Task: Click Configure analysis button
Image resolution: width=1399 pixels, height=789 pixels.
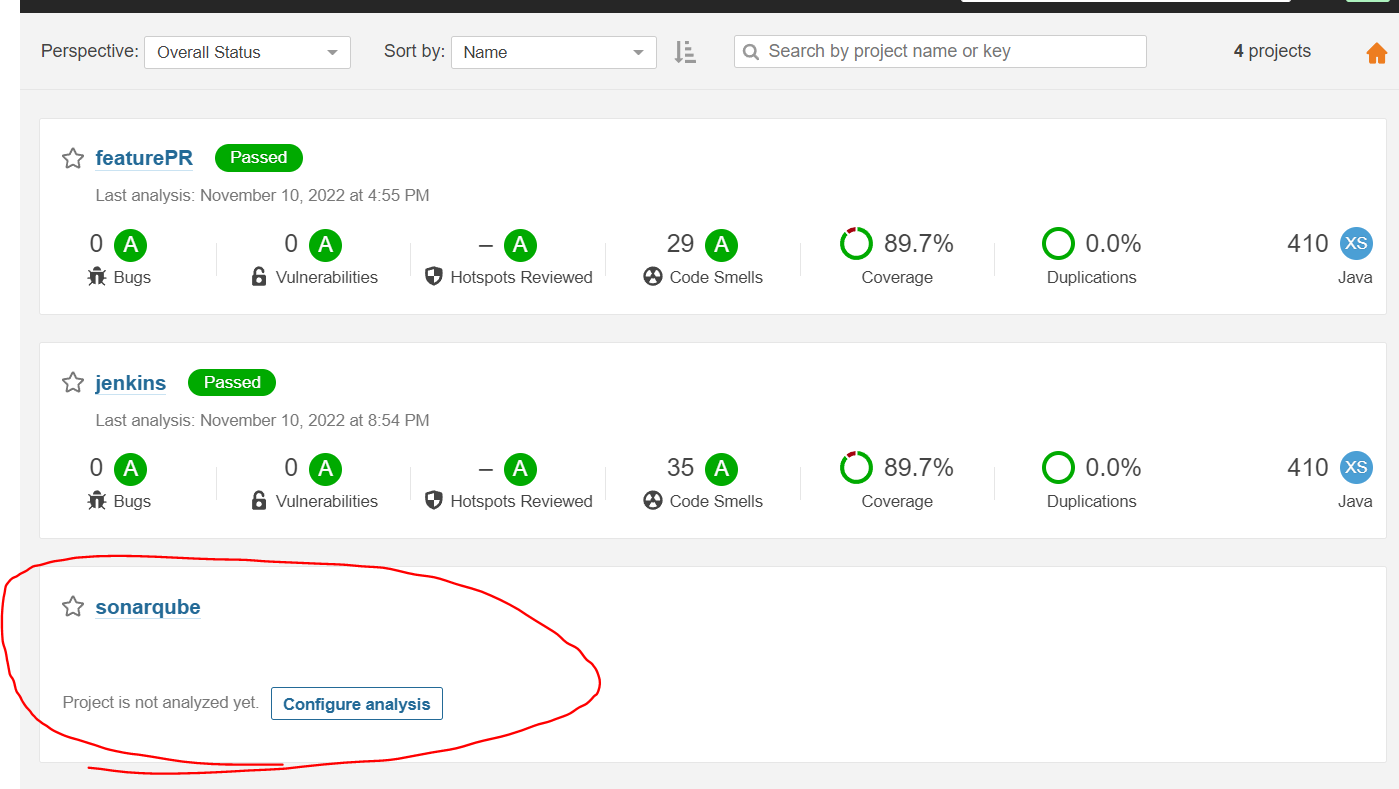Action: pyautogui.click(x=357, y=704)
